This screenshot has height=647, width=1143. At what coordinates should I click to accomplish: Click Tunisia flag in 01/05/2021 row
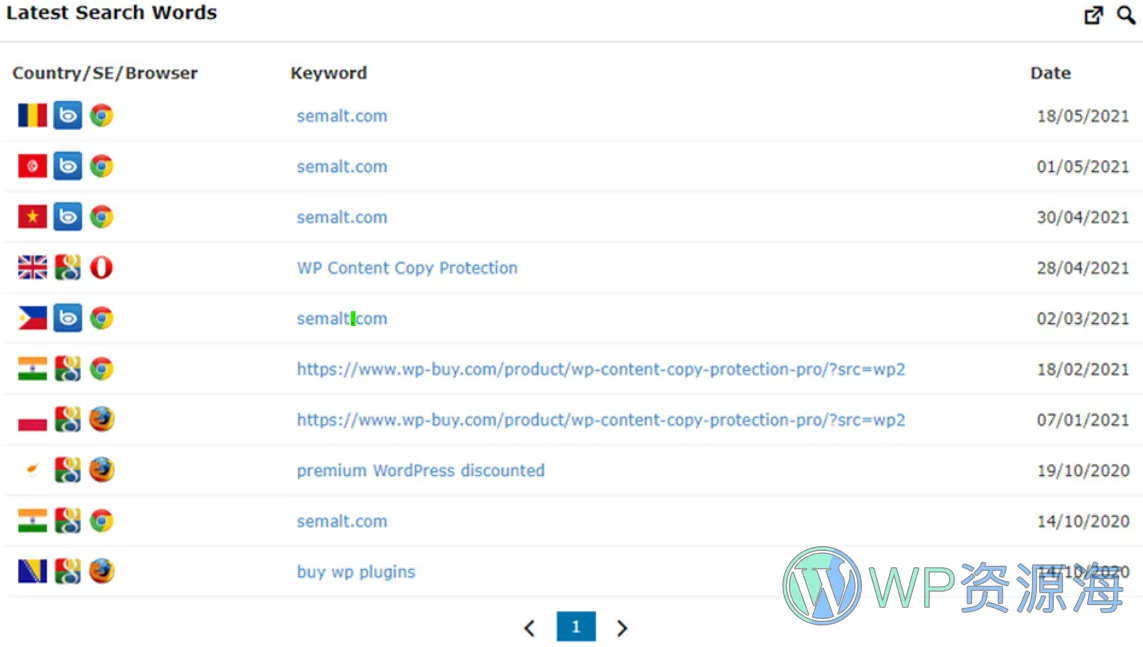pos(32,166)
